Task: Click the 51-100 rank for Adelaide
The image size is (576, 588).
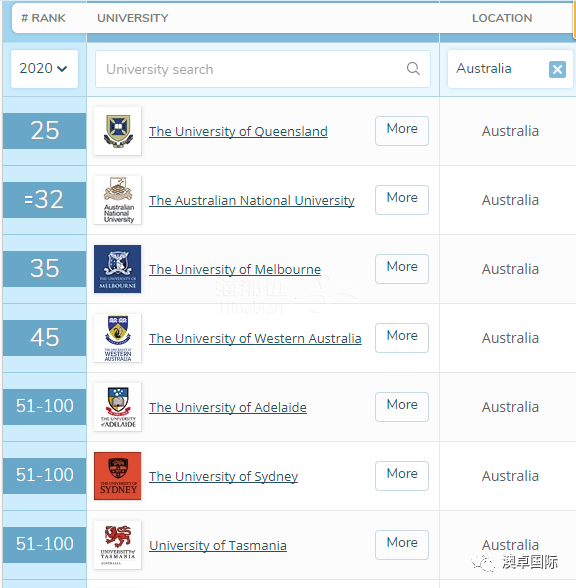Action: (x=45, y=407)
